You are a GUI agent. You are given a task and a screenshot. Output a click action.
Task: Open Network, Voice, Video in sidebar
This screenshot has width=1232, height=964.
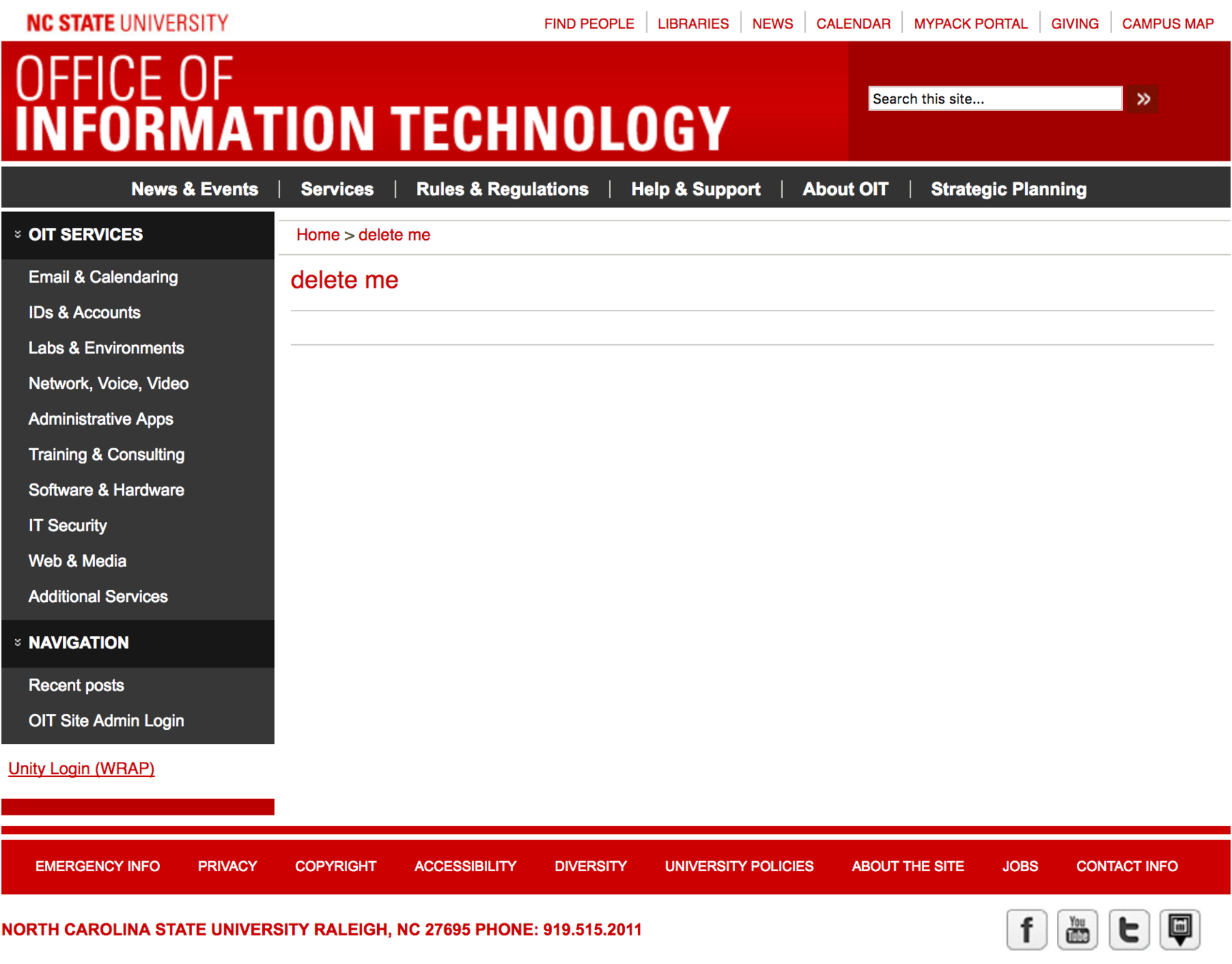tap(109, 383)
